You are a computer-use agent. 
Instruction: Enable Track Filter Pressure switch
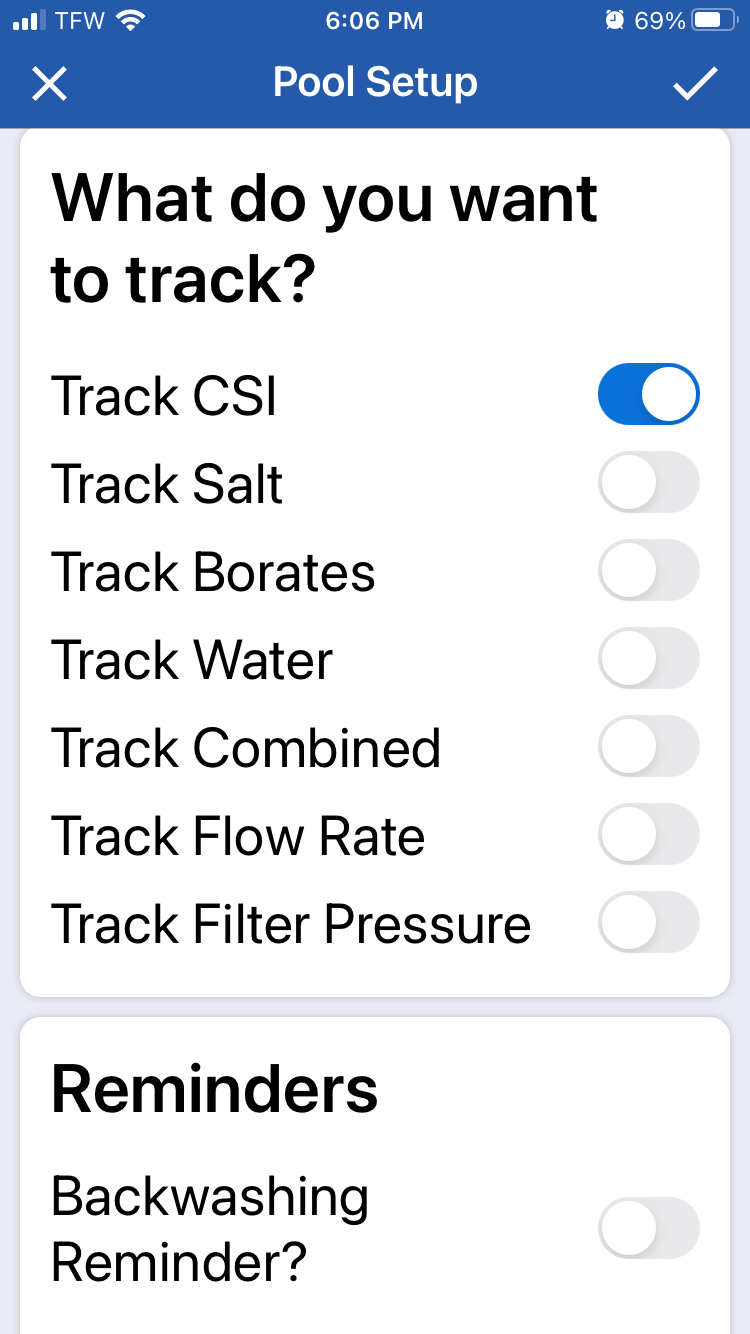(648, 922)
